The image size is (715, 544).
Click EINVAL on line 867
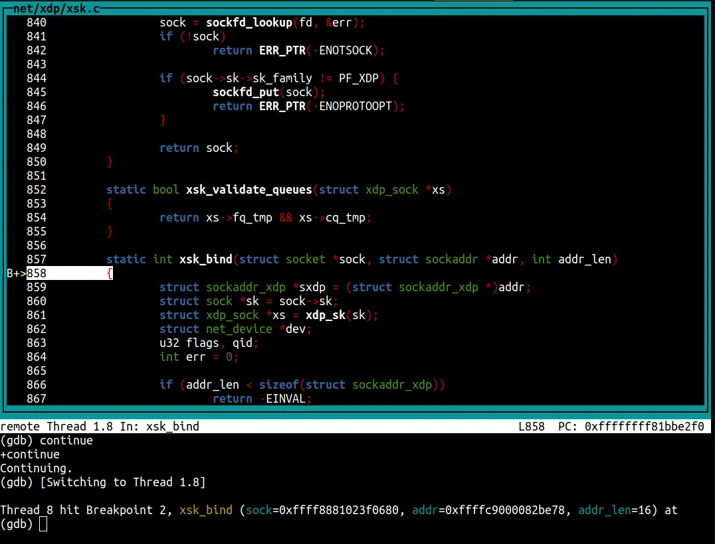pyautogui.click(x=285, y=399)
